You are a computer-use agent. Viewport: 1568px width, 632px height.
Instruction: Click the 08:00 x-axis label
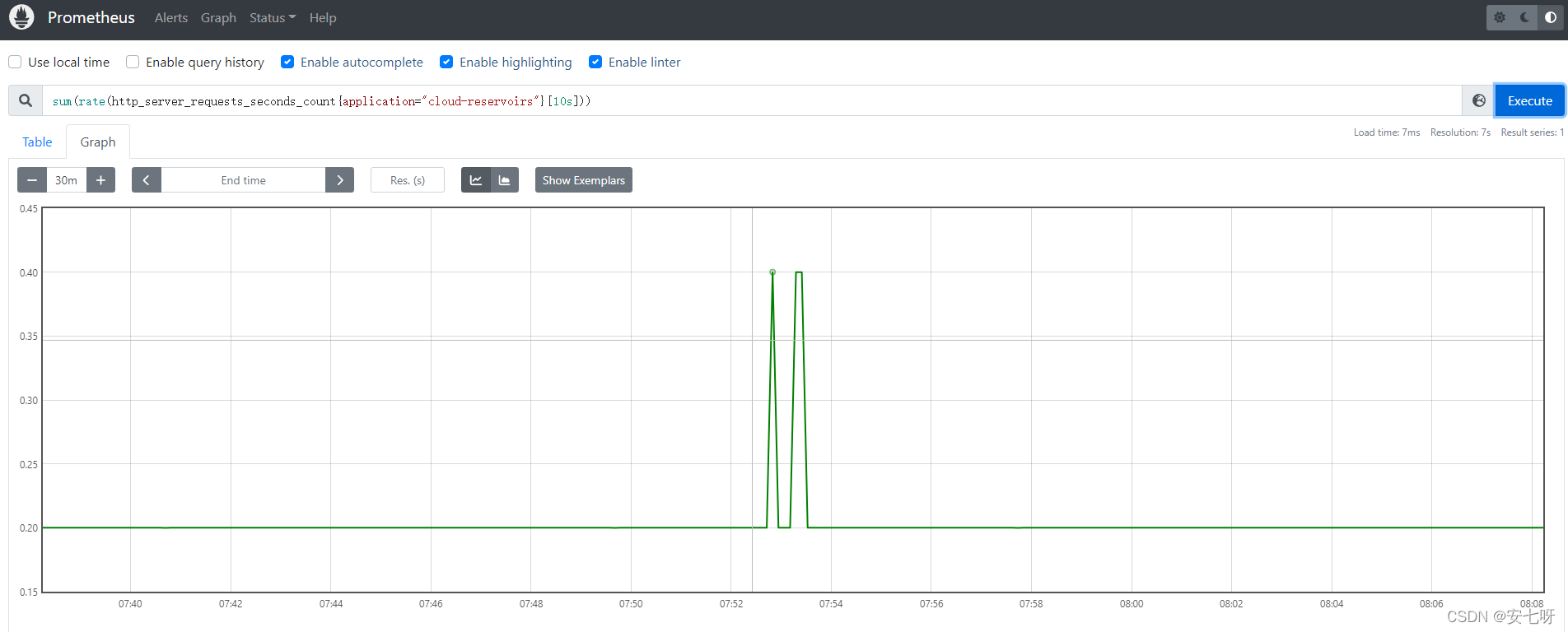click(x=1132, y=604)
